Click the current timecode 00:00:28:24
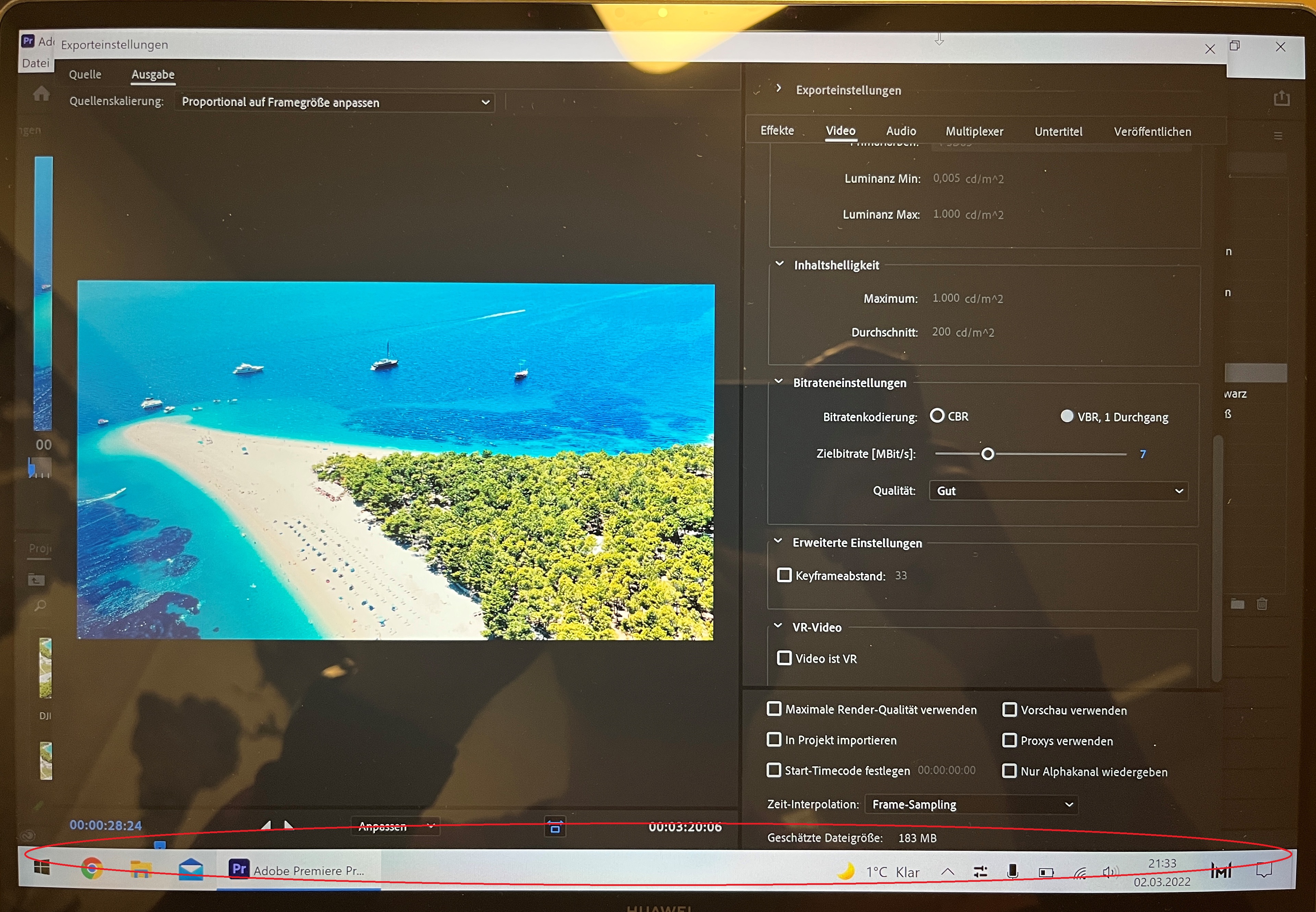 click(106, 825)
